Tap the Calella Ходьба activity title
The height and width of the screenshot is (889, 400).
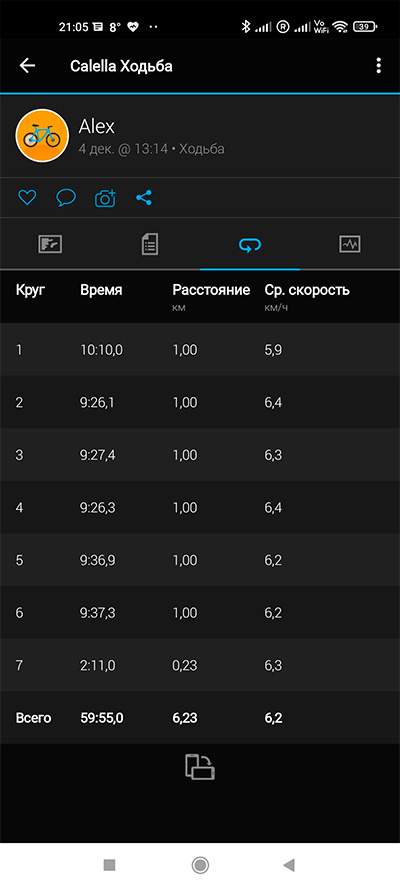121,66
